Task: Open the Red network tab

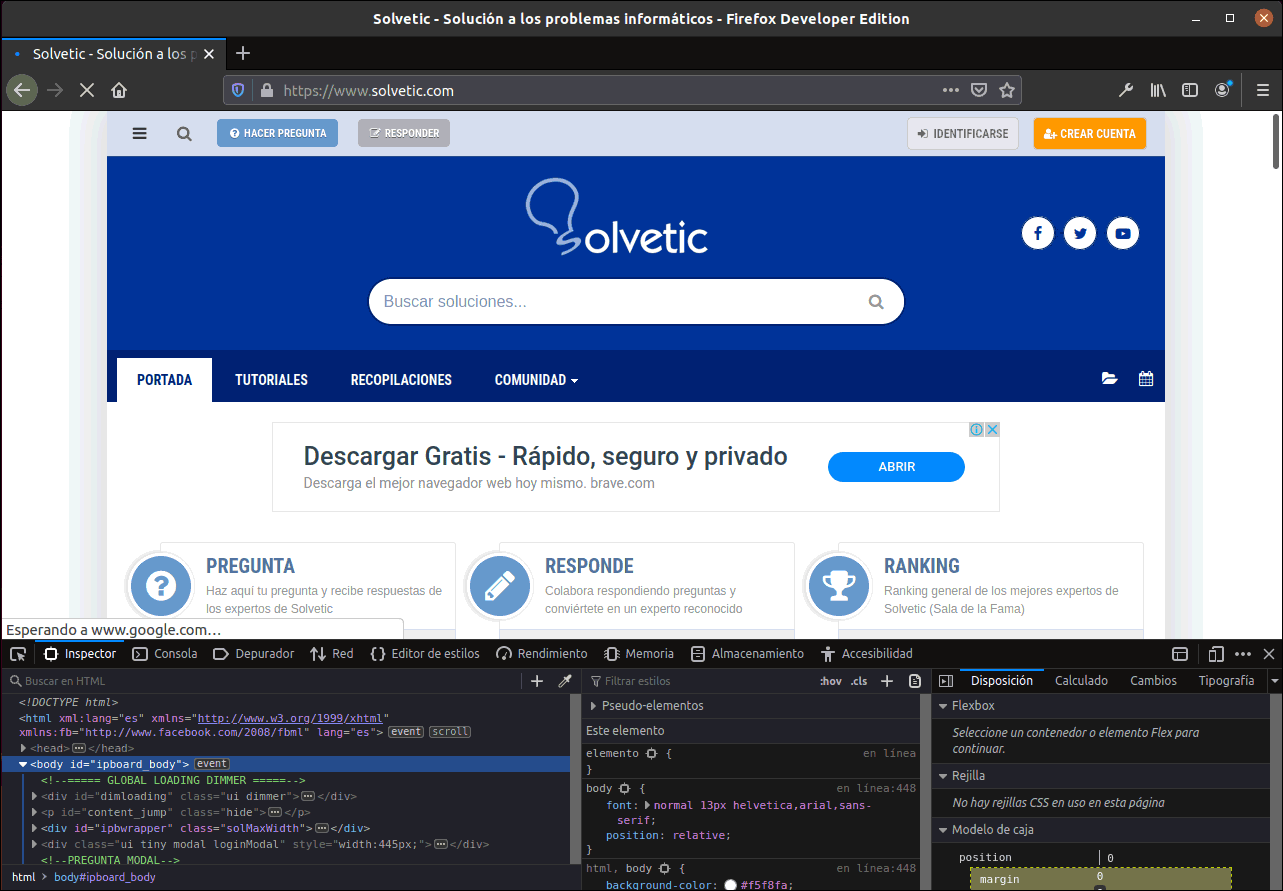Action: tap(332, 654)
